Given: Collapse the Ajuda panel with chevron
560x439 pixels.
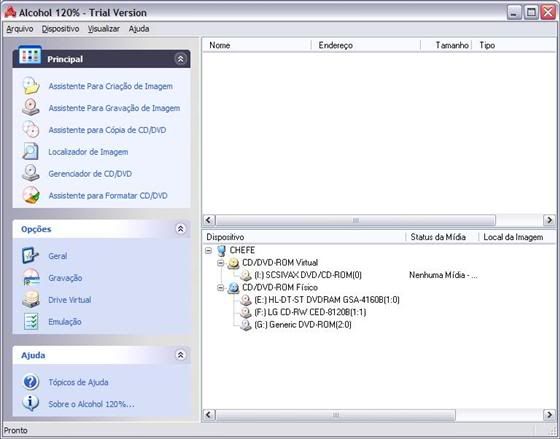Looking at the screenshot, I should (180, 355).
